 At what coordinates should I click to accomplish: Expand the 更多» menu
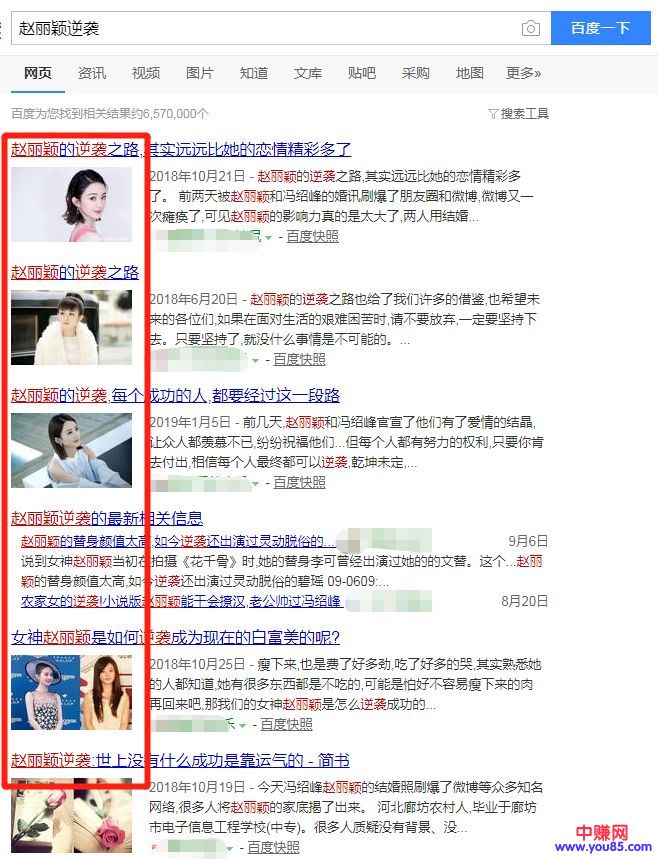click(x=523, y=73)
